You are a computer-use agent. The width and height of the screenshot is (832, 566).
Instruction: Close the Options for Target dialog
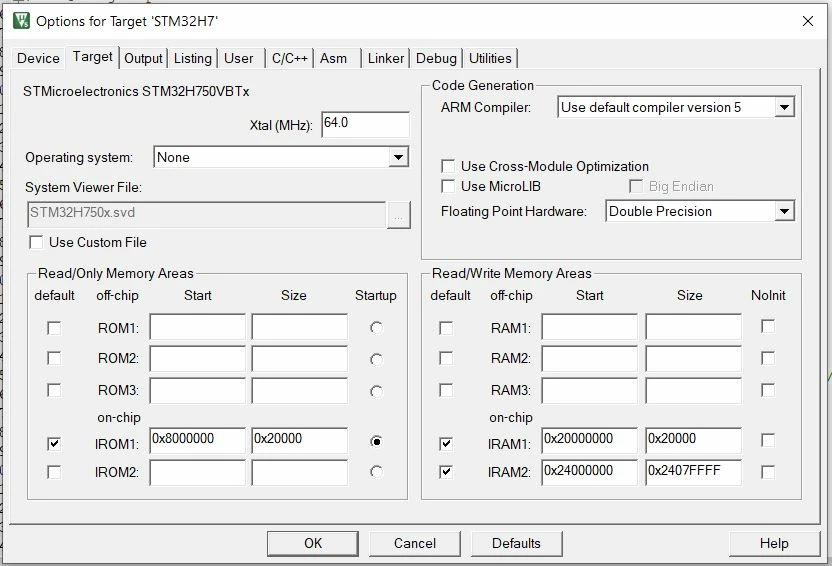coord(808,21)
